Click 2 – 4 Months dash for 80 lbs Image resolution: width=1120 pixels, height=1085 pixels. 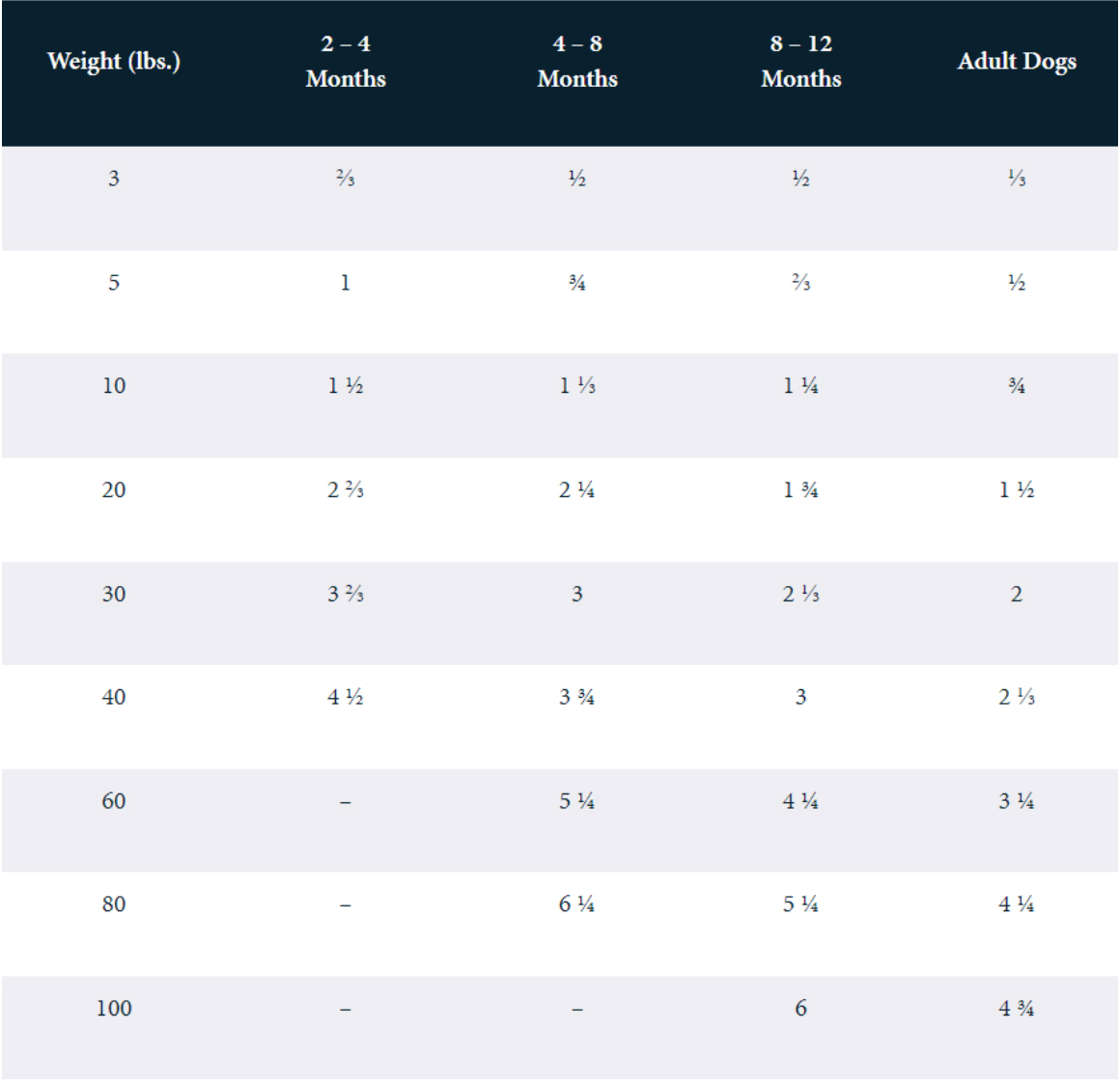(346, 905)
